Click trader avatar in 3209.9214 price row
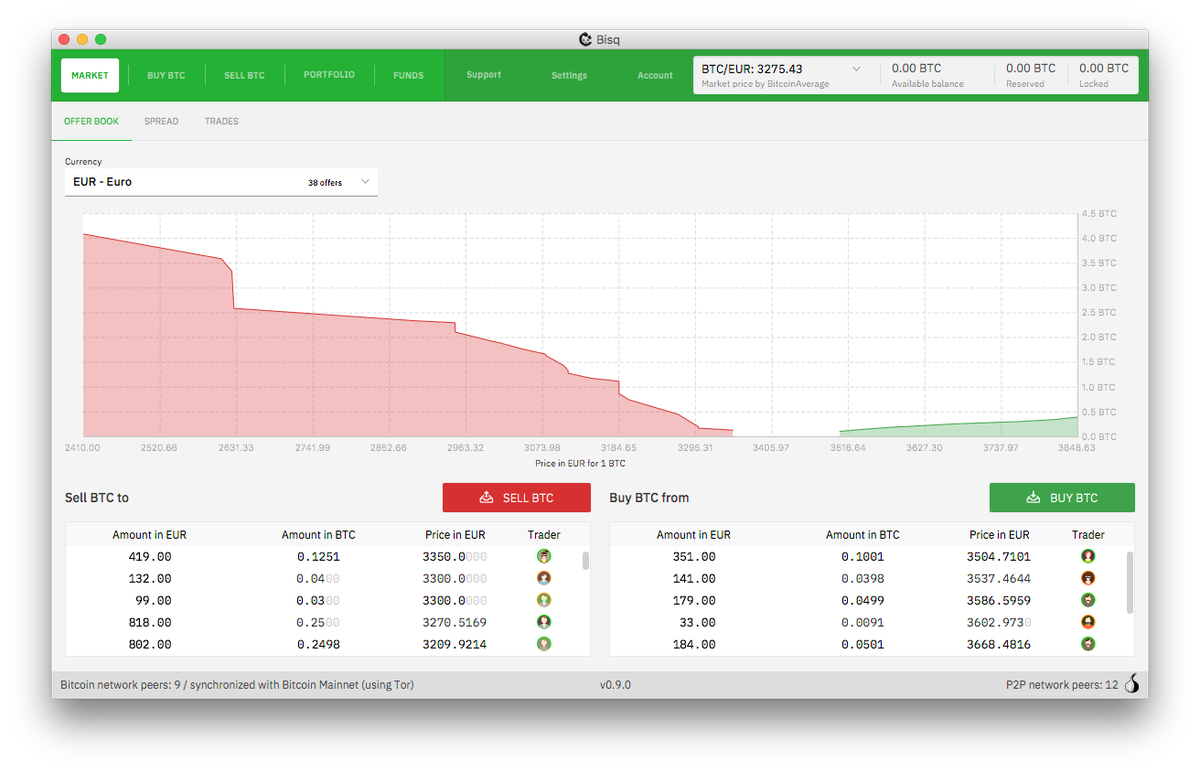Image resolution: width=1200 pixels, height=772 pixels. [x=544, y=644]
